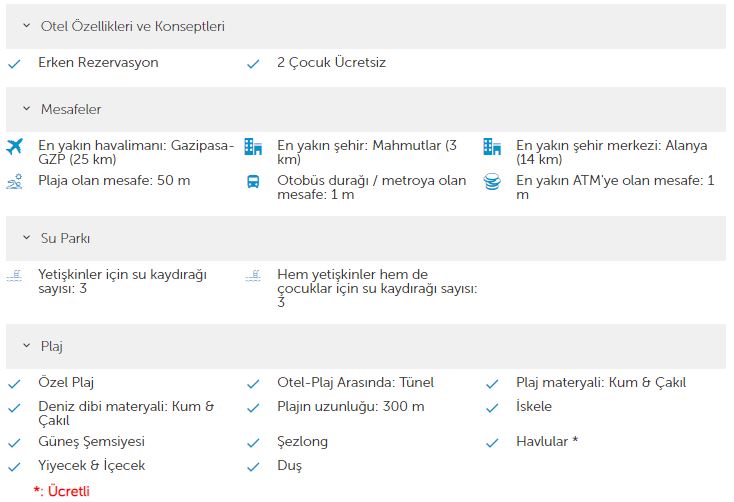
Task: Click the checkmark next to Erken Rezervasyon
Action: 15,64
